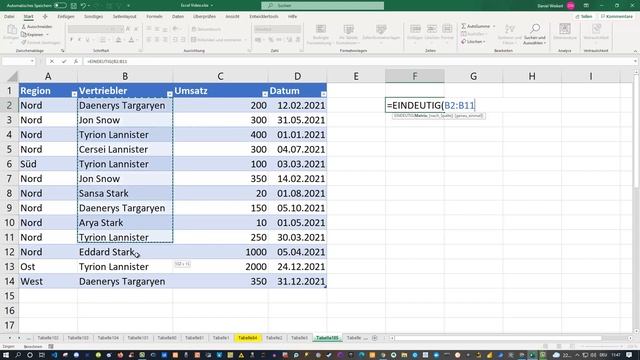Open the Ansicht ribbon tab
This screenshot has width=640, height=360.
tap(232, 16)
